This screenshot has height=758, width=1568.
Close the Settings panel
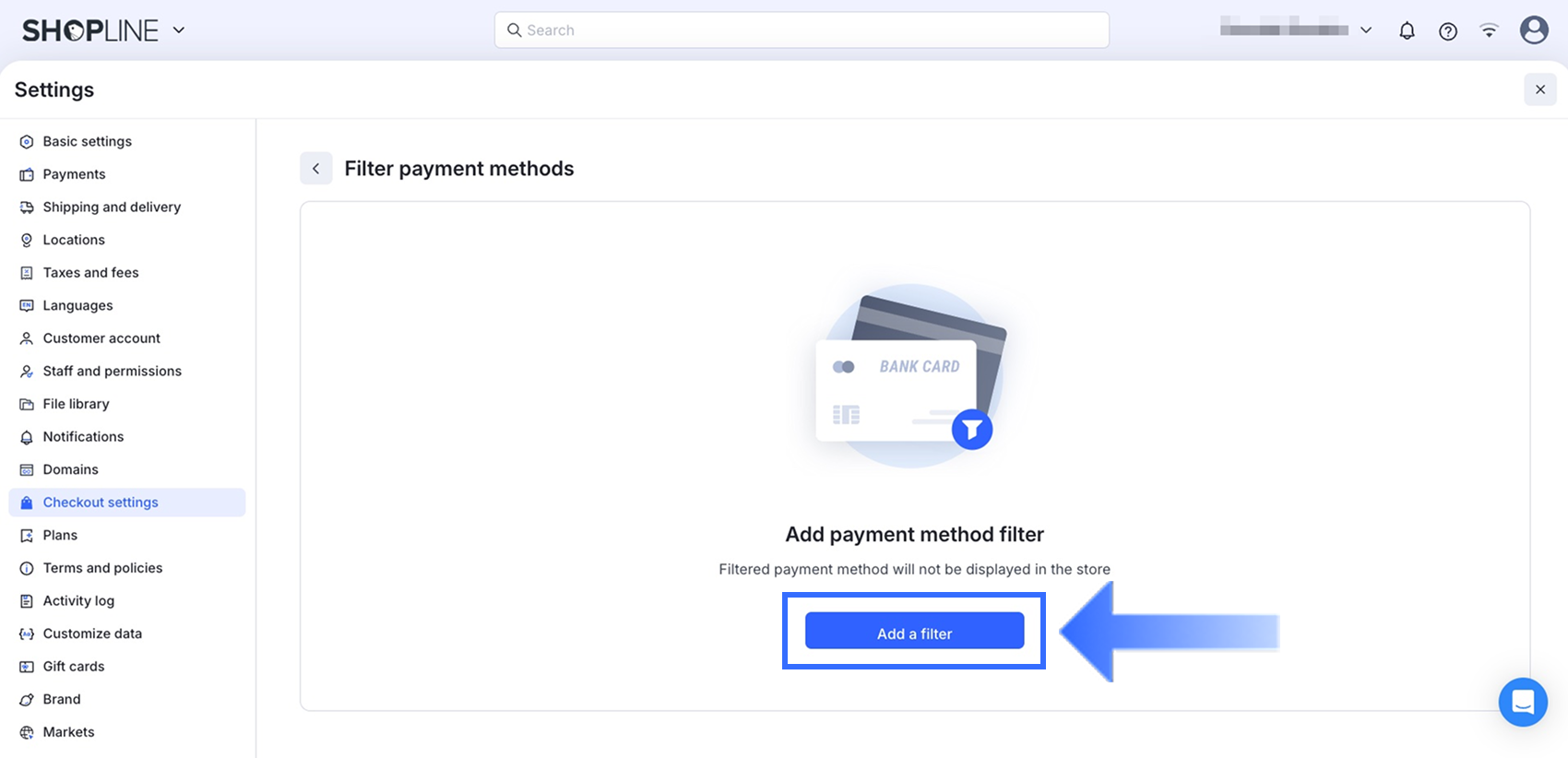(x=1539, y=89)
